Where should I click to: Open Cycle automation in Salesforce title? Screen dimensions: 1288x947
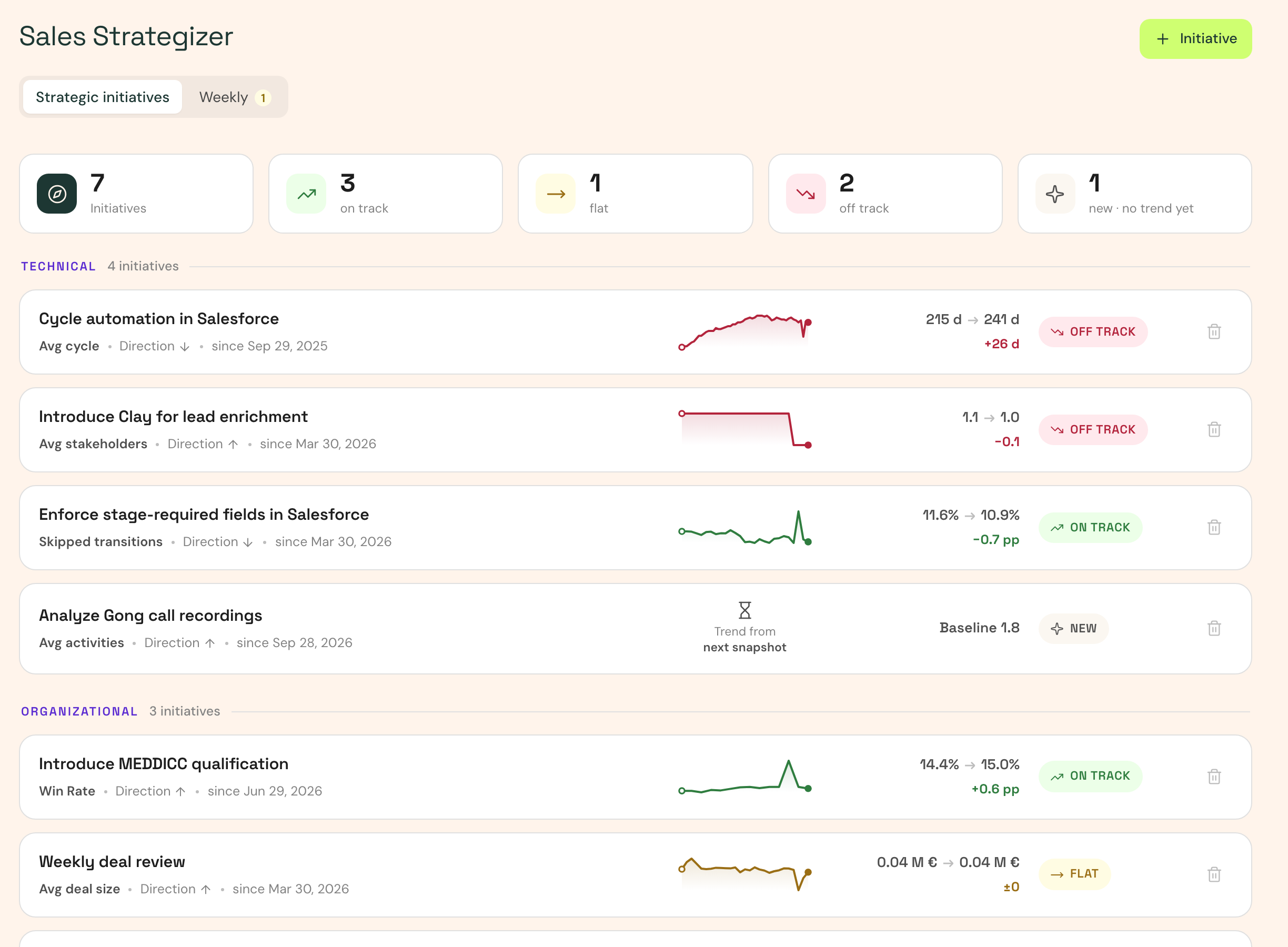tap(159, 319)
